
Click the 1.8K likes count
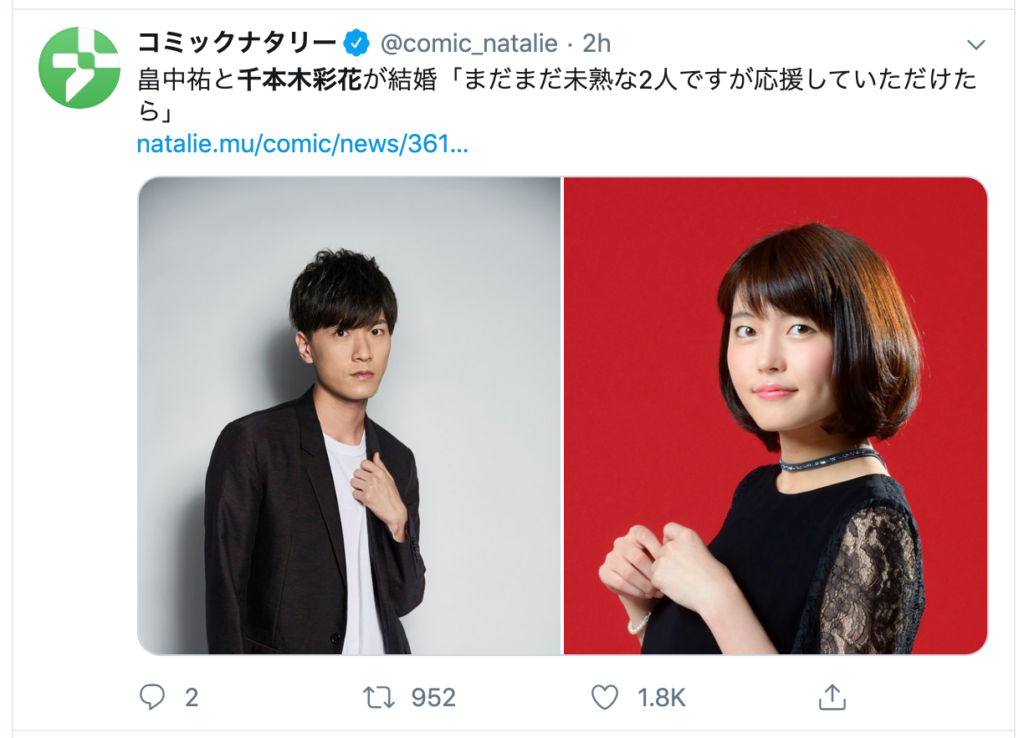pos(662,698)
